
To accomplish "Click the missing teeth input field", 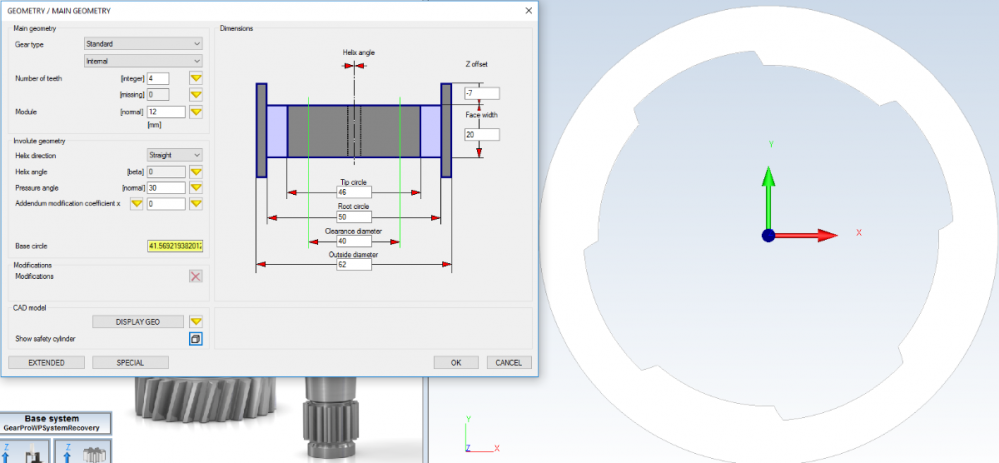I will (158, 95).
